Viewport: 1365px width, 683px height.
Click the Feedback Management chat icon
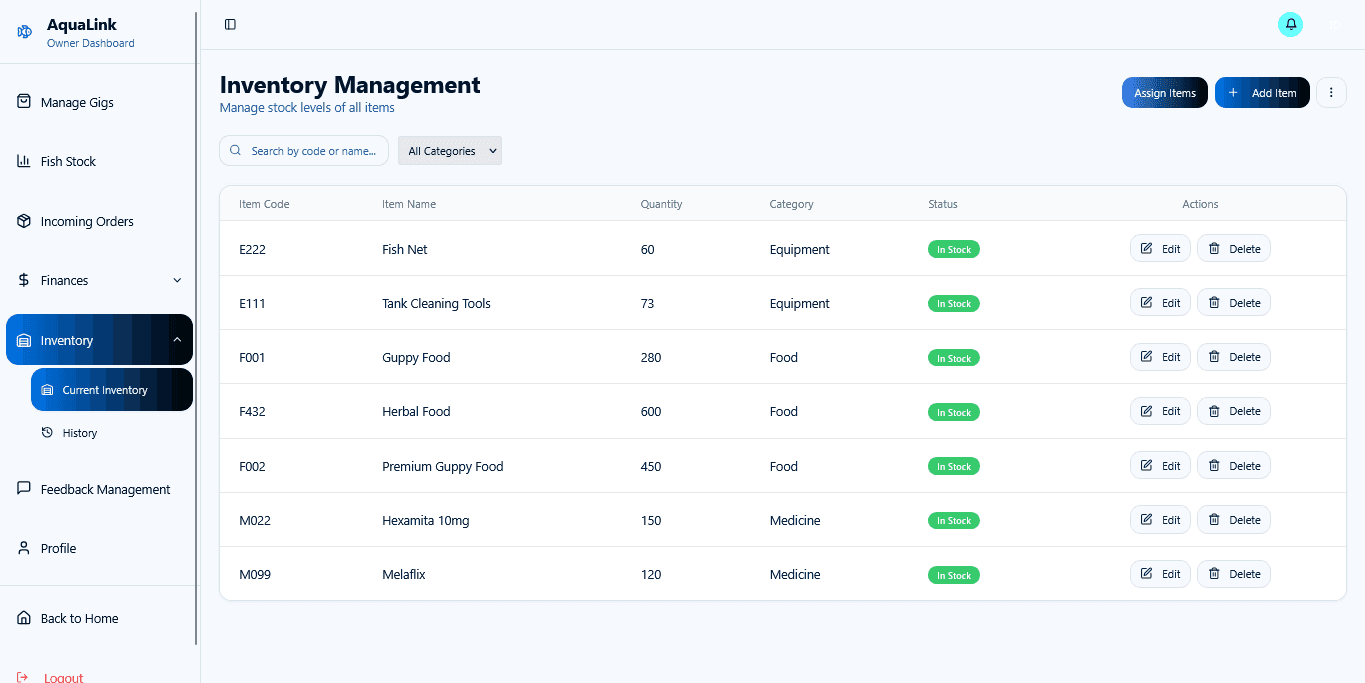(x=22, y=489)
